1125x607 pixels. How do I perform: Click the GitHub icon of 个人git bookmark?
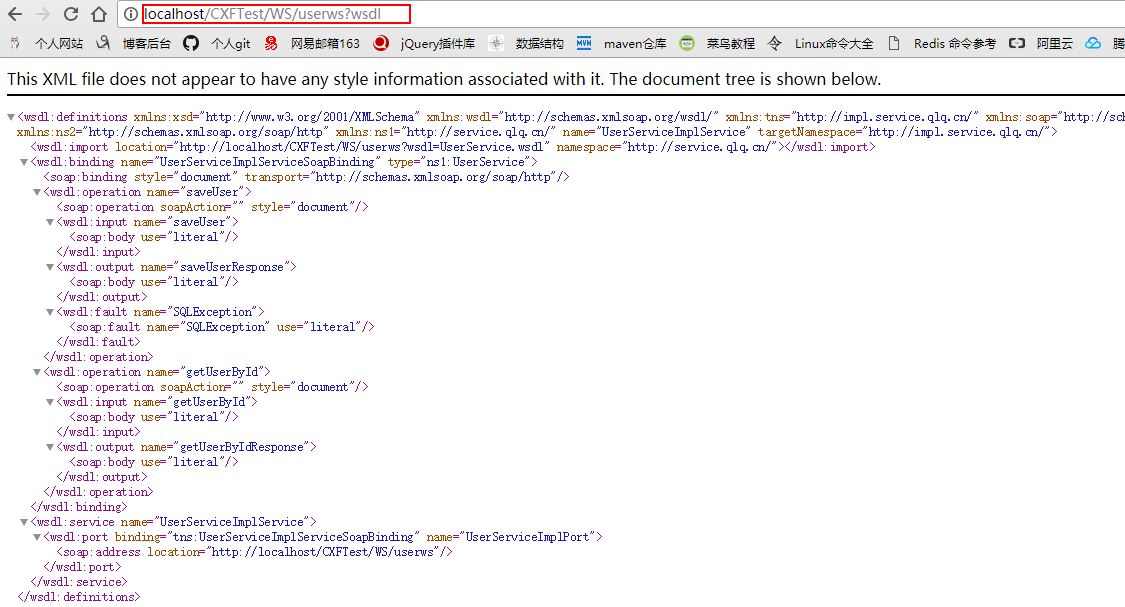(x=191, y=44)
